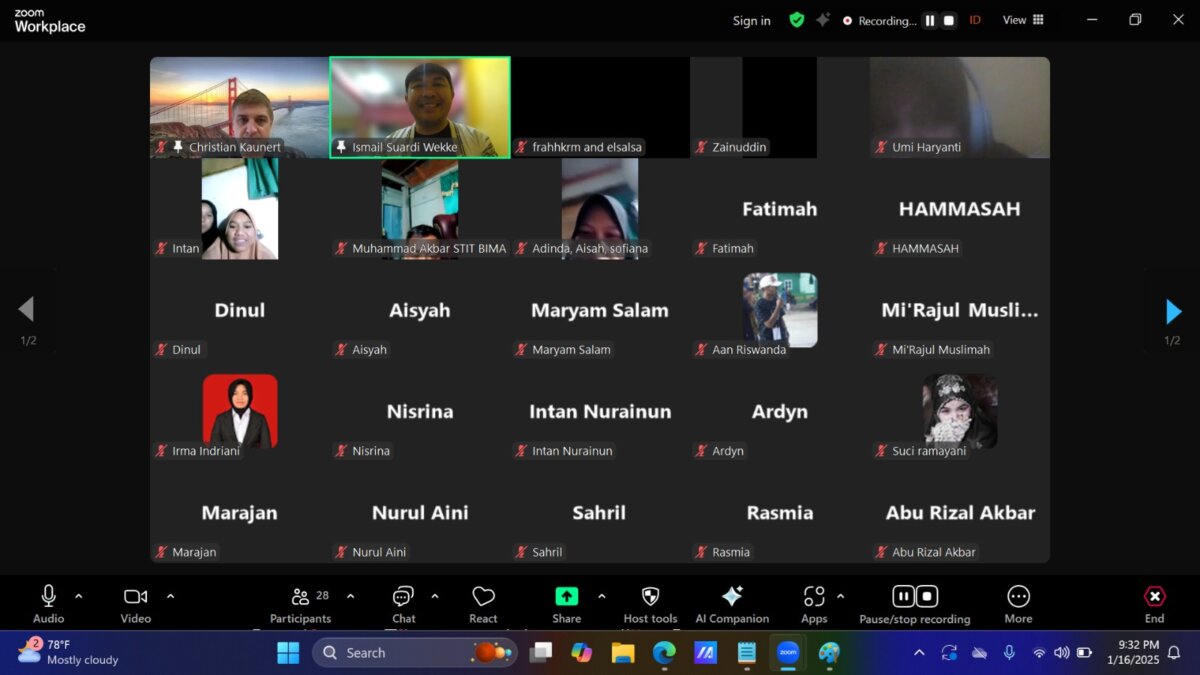End the meeting

point(1154,604)
